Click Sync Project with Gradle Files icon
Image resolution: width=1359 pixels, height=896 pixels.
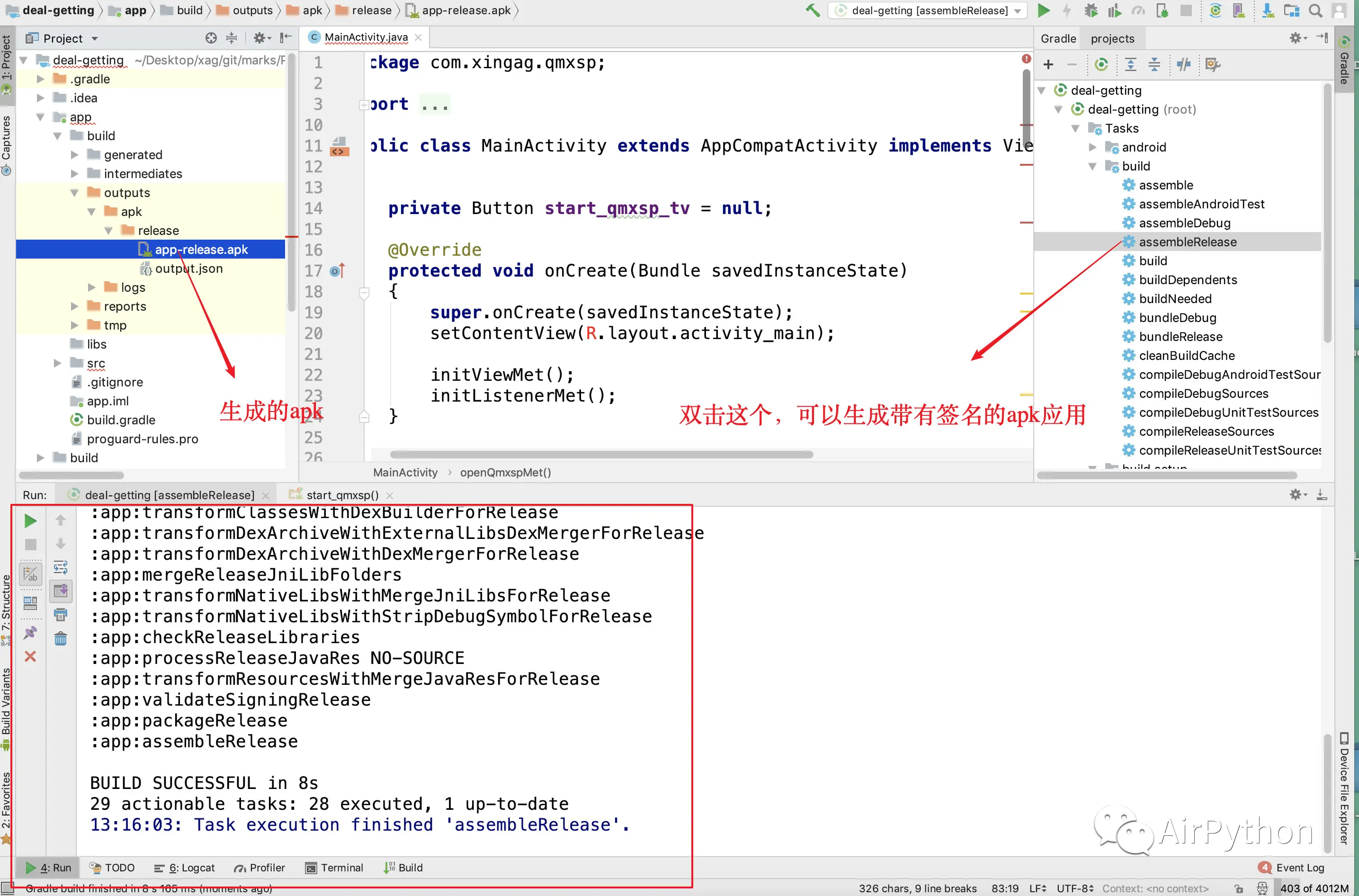1215,10
